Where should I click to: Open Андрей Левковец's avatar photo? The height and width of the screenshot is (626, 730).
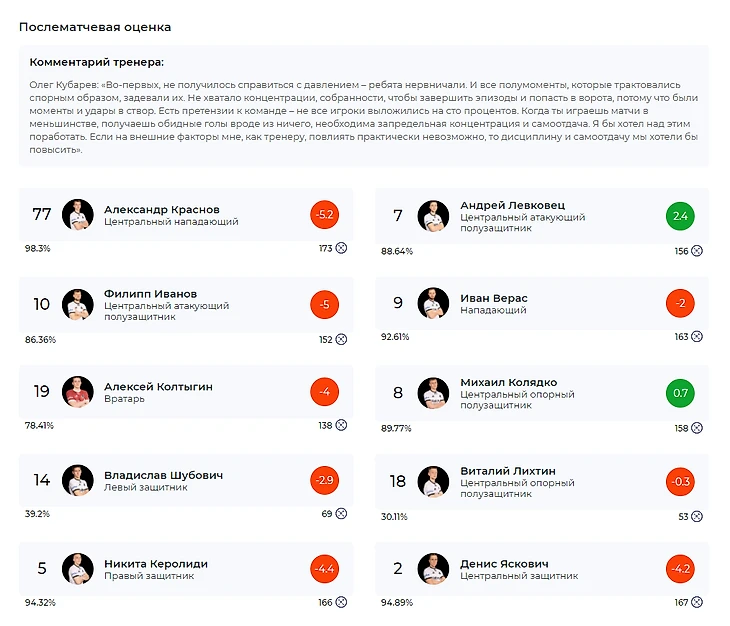pyautogui.click(x=434, y=215)
